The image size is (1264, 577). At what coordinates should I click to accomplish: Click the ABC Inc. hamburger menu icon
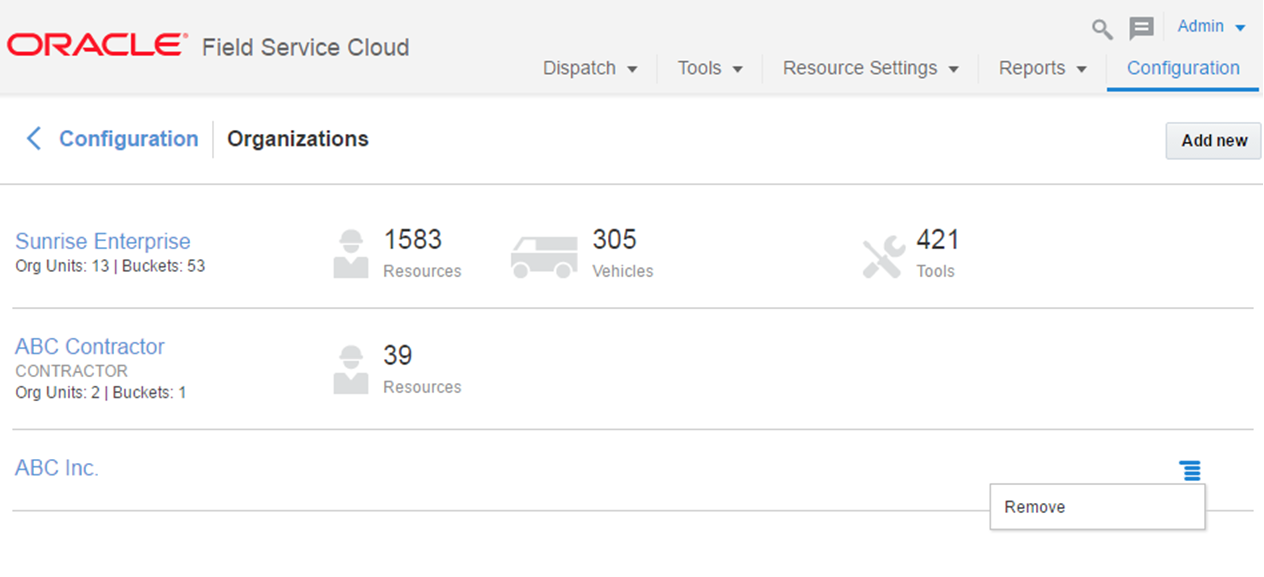pos(1190,470)
